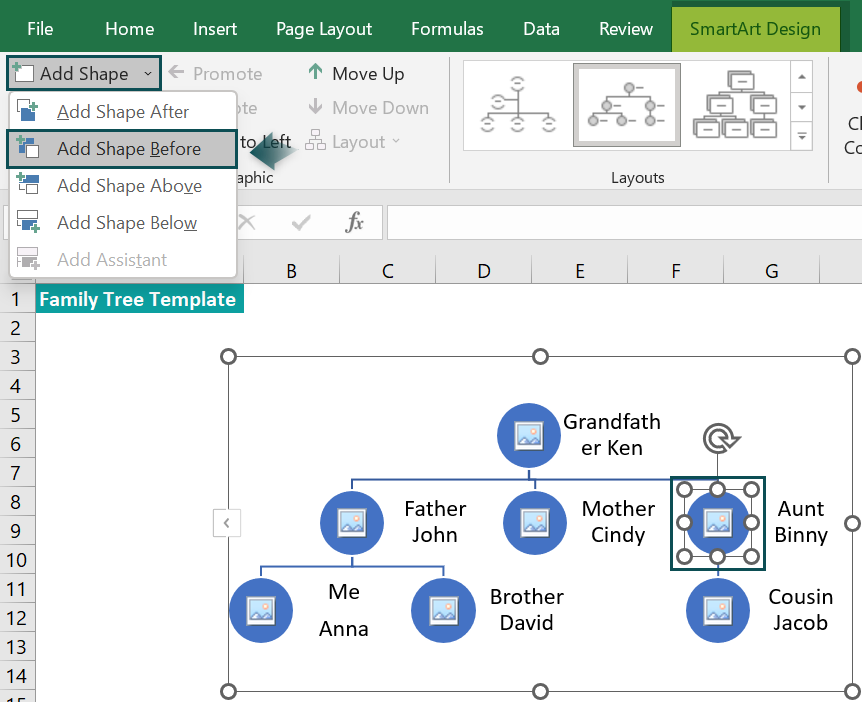The height and width of the screenshot is (702, 862).
Task: Select the SmartArt Design tab
Action: 755,29
